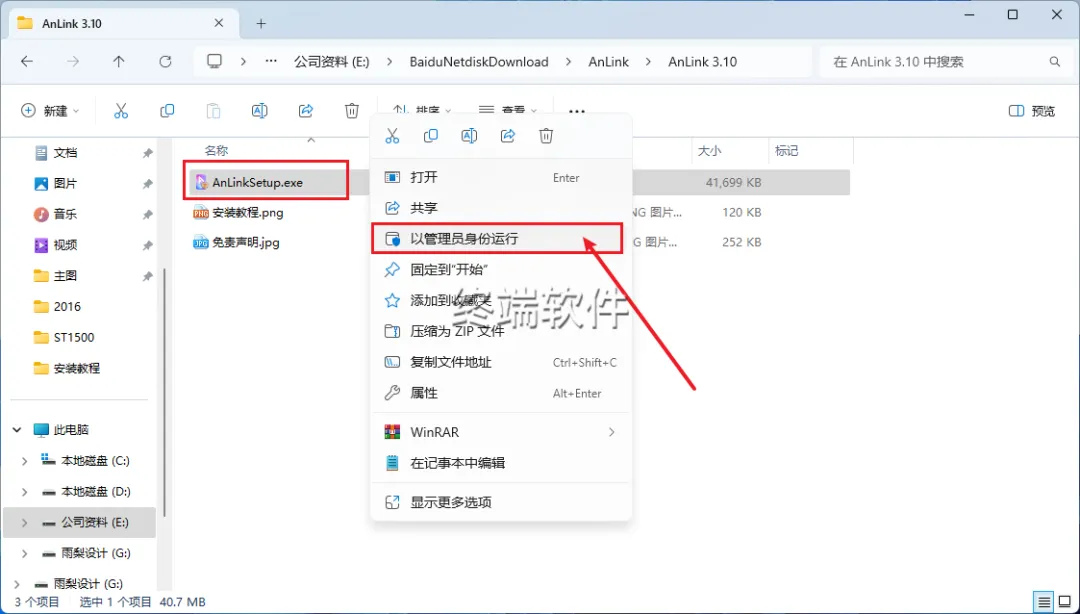This screenshot has width=1080, height=614.
Task: Expand the 公司资料 (E:) tree node
Action: (x=25, y=522)
